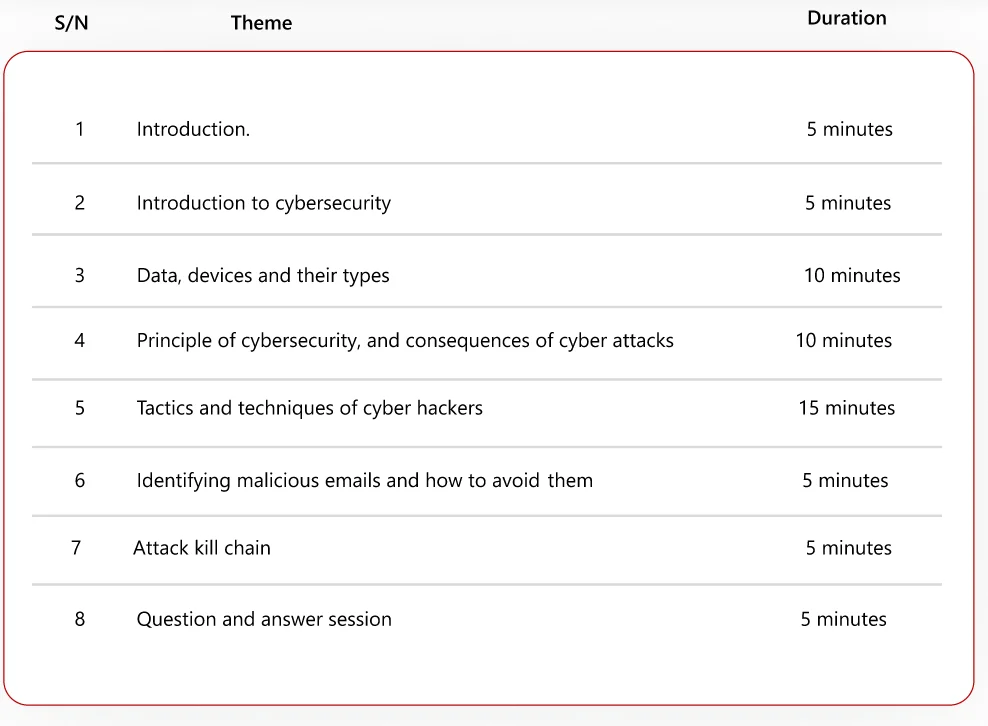
Task: Click serial number 5
Action: click(x=80, y=408)
